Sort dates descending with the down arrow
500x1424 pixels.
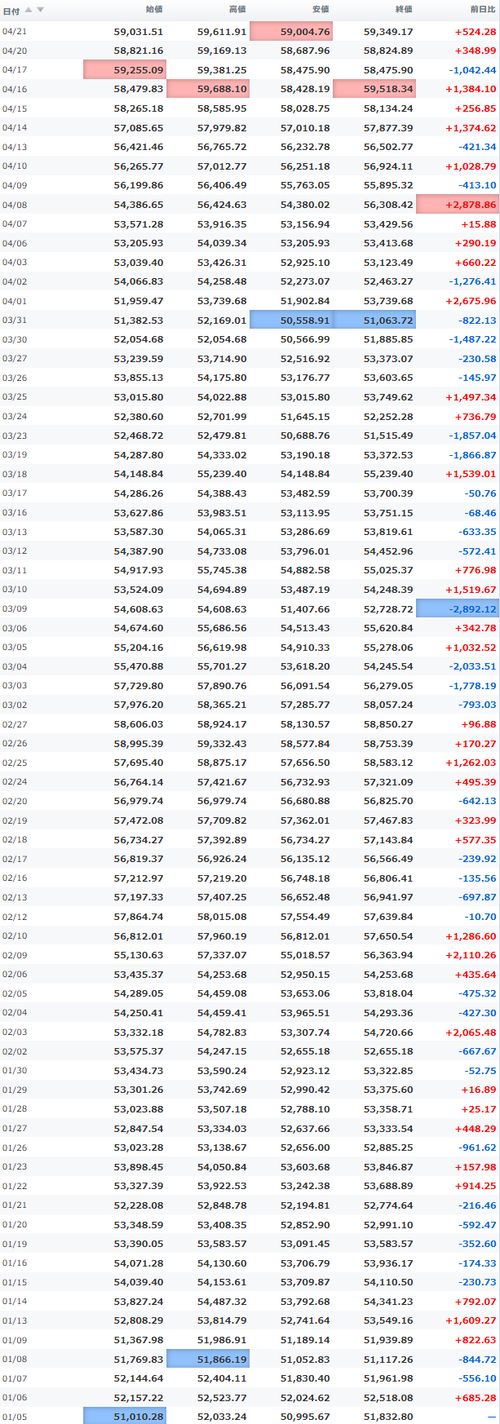pos(40,9)
